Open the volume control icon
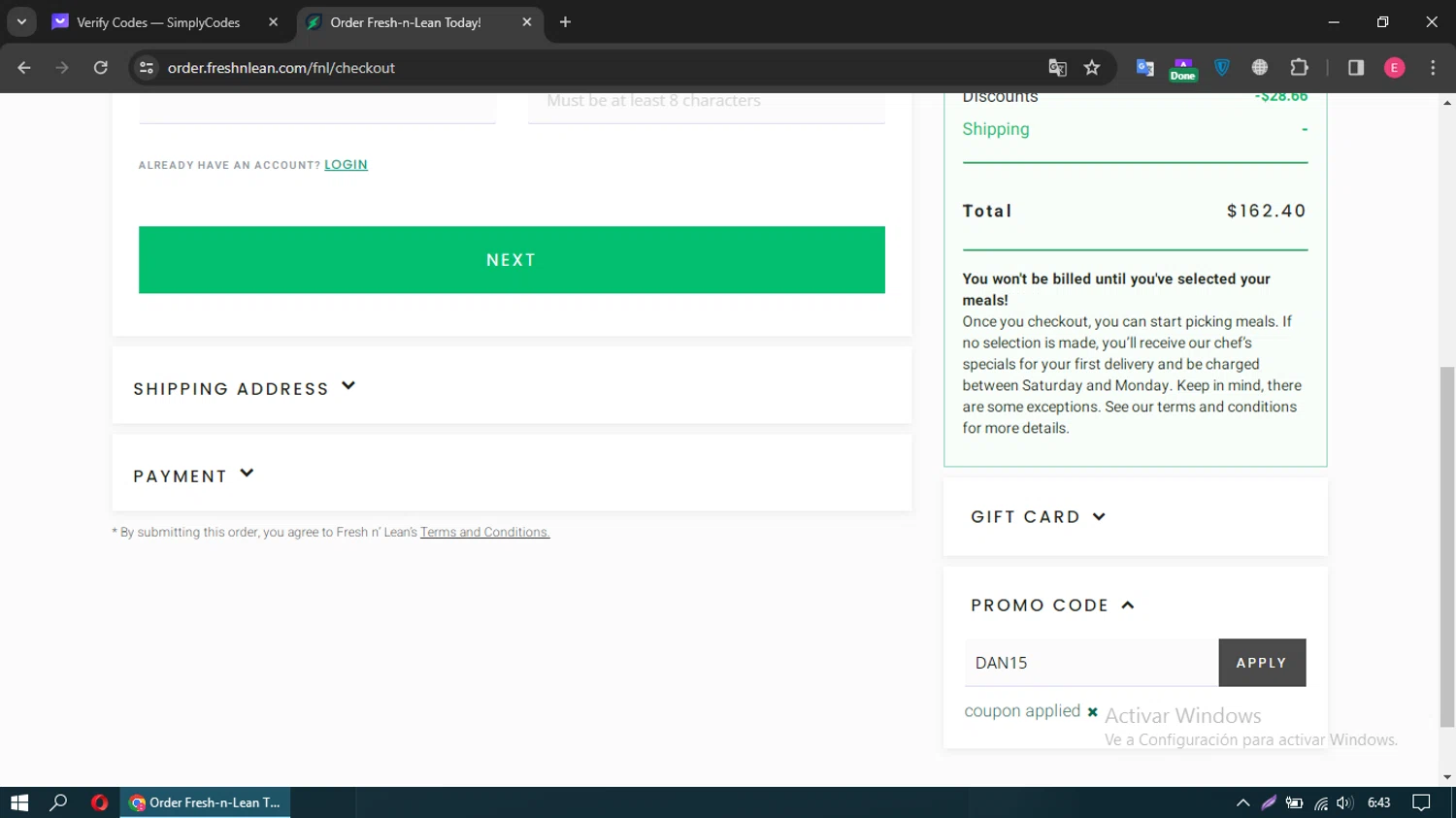Viewport: 1456px width, 818px height. point(1344,802)
